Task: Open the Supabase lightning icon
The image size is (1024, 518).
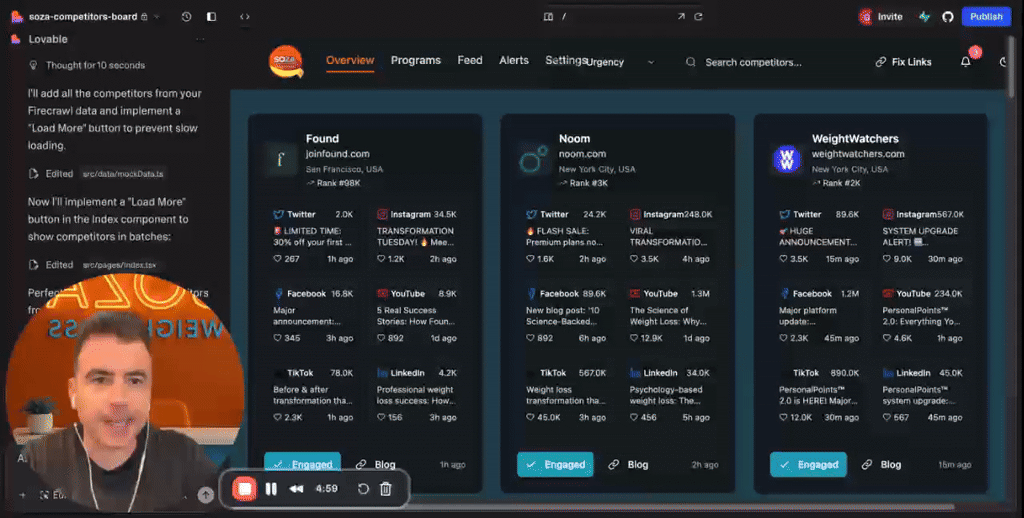Action: pyautogui.click(x=924, y=16)
